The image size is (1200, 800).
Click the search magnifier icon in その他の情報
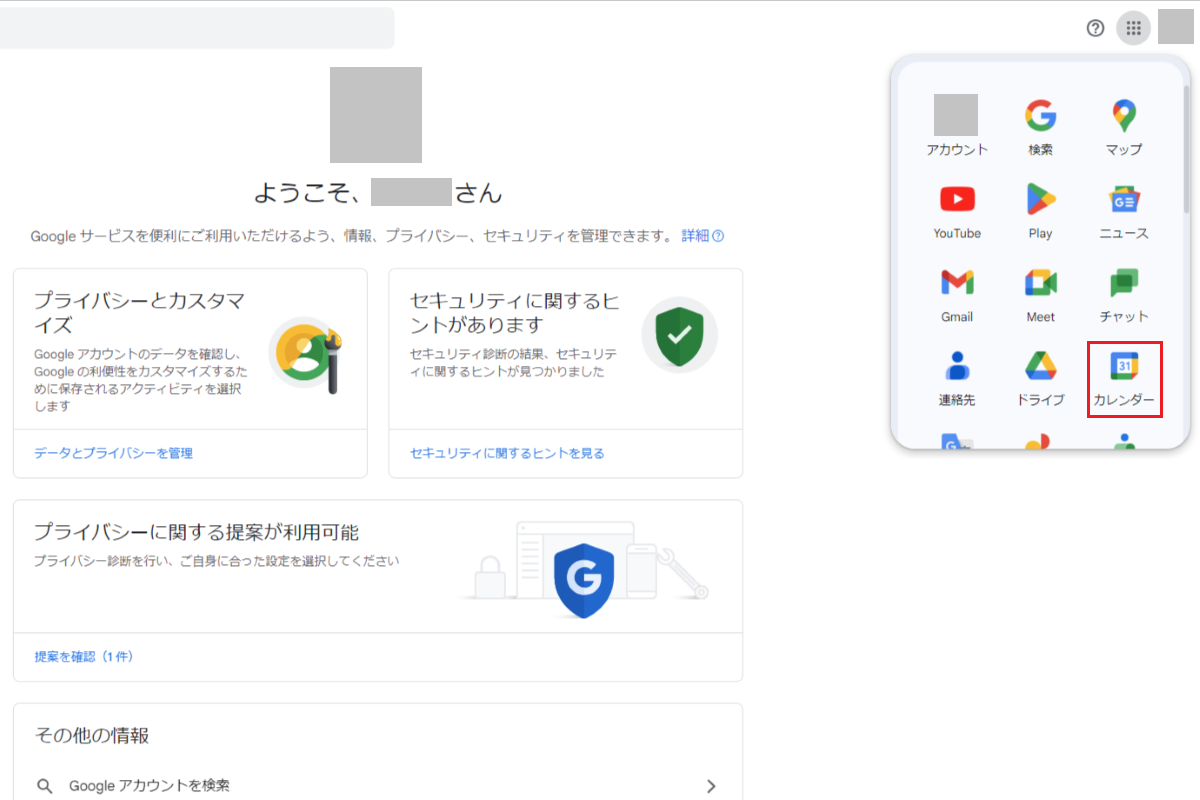45,786
